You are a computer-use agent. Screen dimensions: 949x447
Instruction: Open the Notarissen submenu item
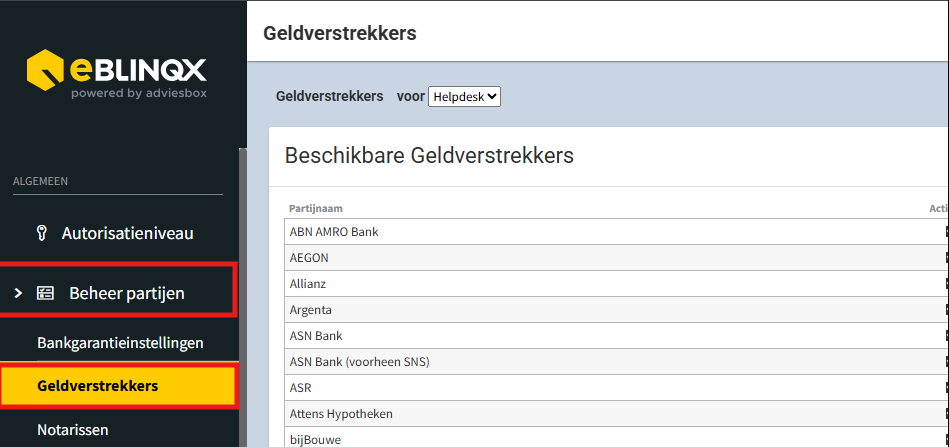click(72, 430)
